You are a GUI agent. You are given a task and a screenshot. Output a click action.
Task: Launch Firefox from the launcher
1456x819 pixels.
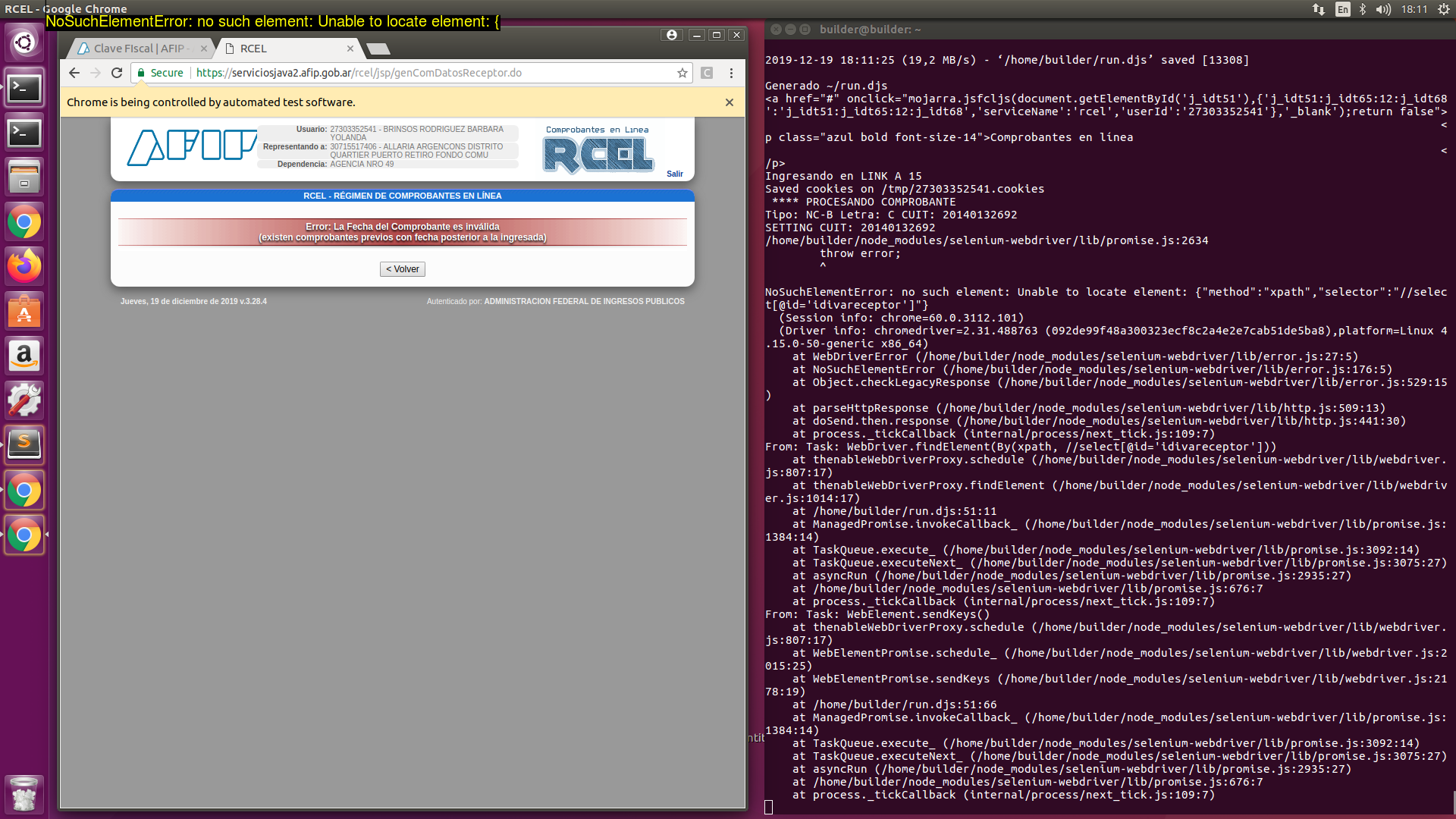click(x=24, y=266)
